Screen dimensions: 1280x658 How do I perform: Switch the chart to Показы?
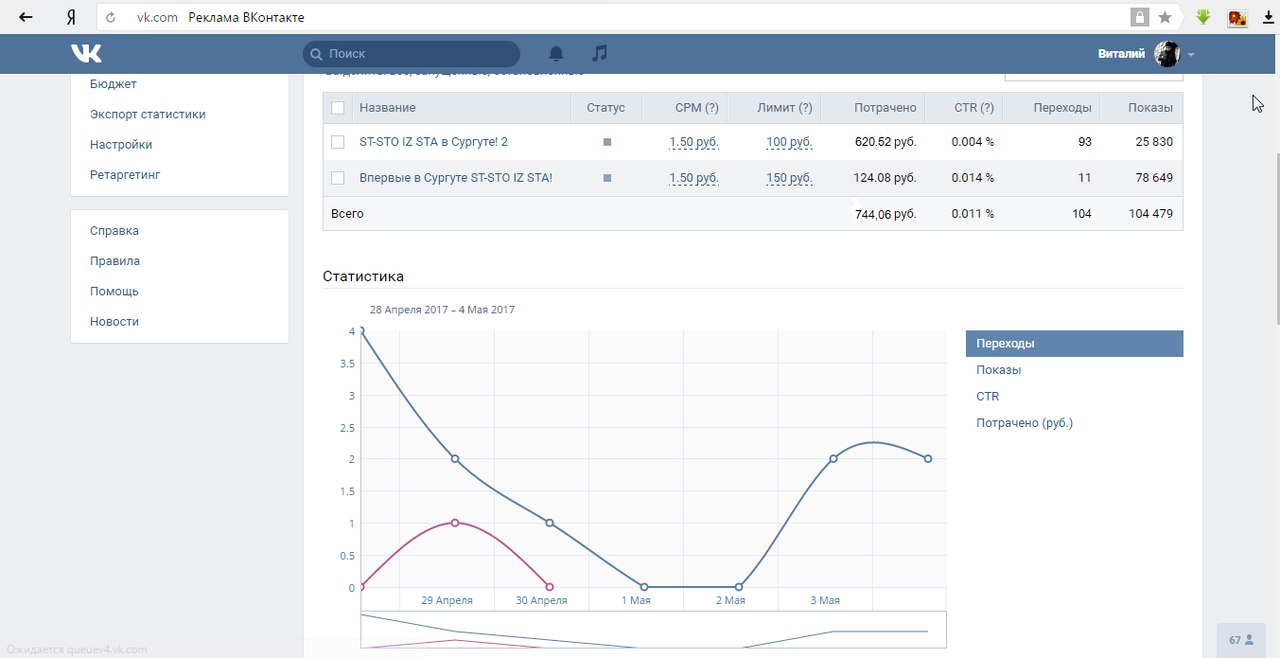(x=999, y=370)
